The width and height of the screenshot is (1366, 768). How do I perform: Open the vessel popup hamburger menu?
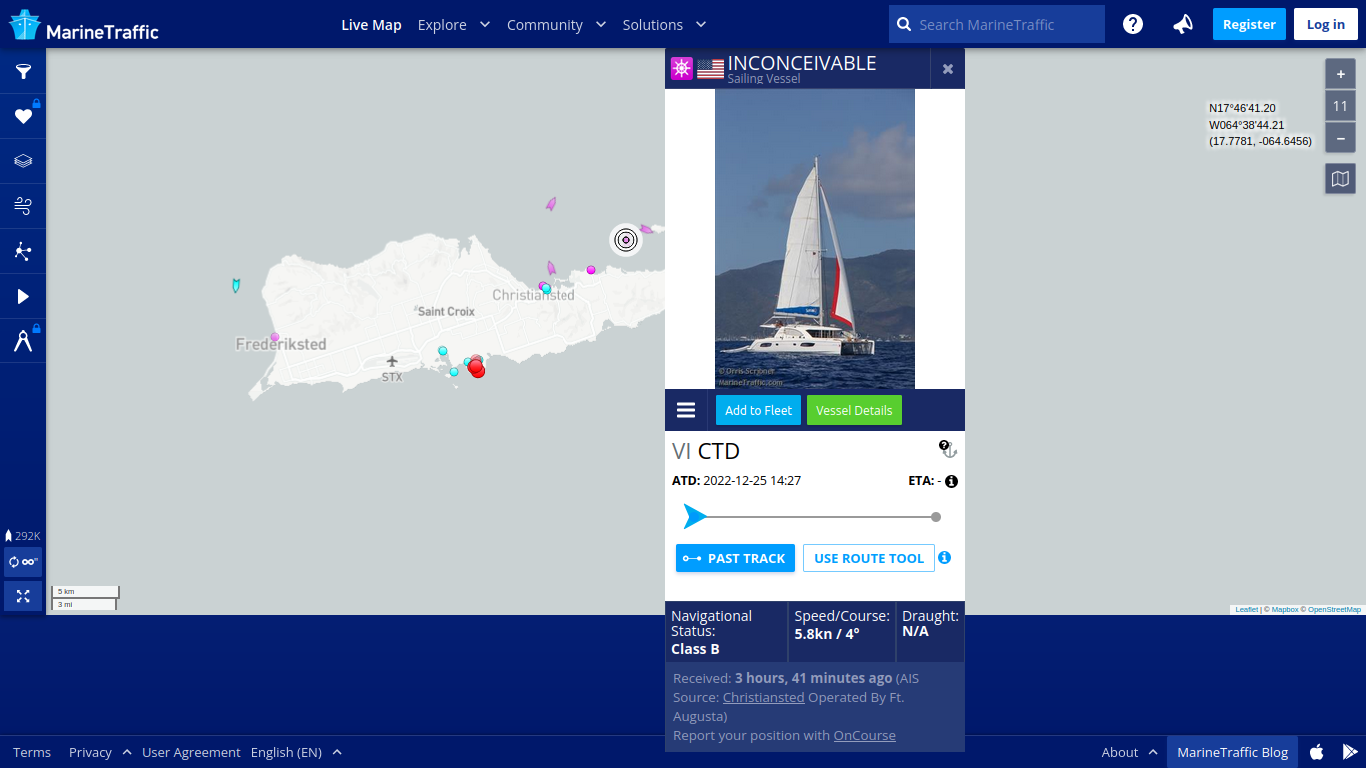pos(686,410)
